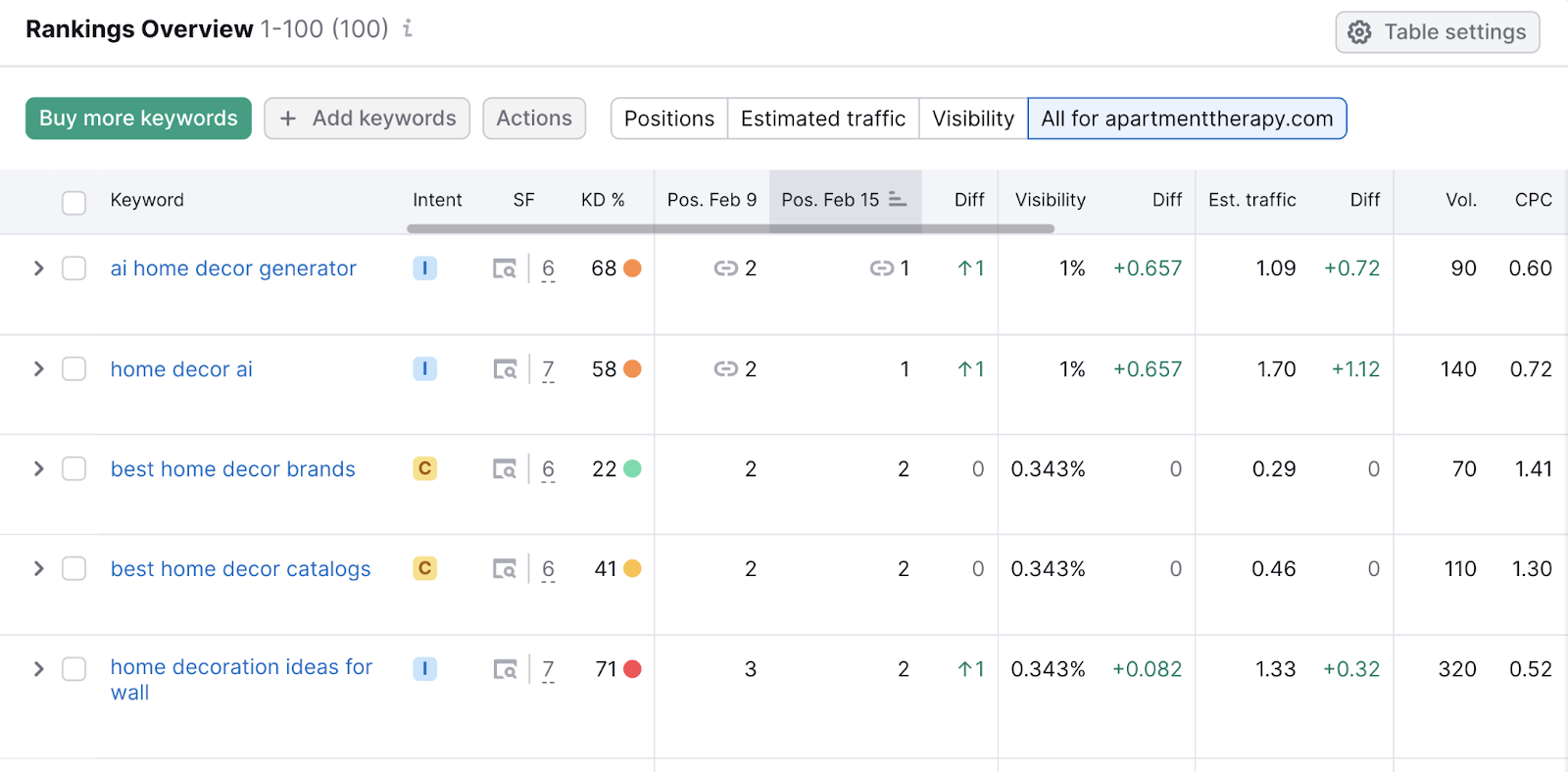Viewport: 1568px width, 772px height.
Task: Check the box for ai home decor generator
Action: (73, 268)
